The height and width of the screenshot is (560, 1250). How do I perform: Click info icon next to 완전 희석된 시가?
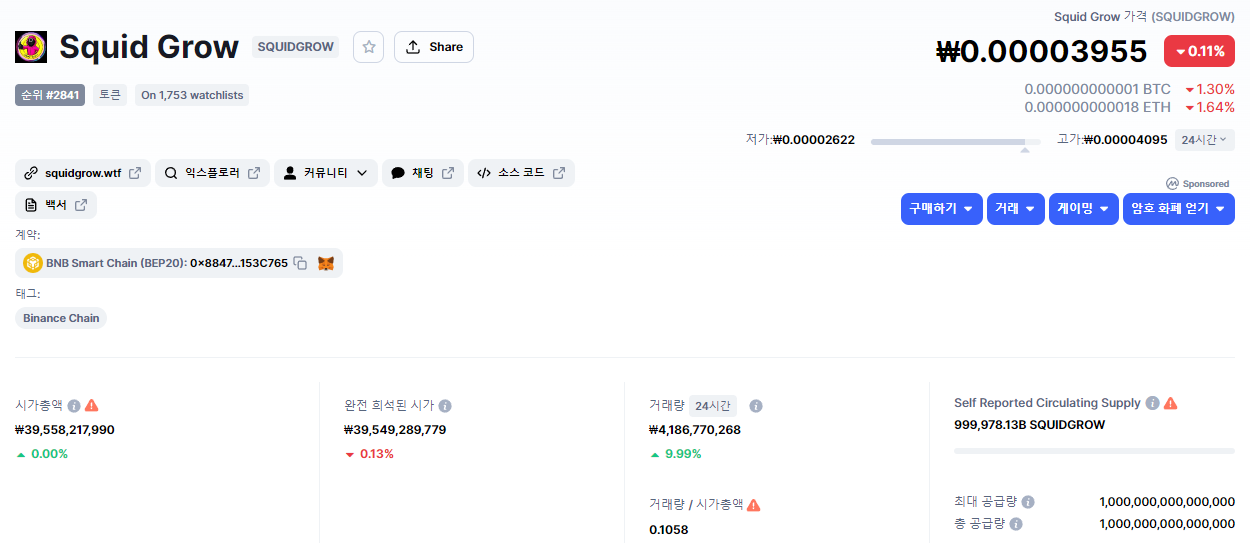445,406
